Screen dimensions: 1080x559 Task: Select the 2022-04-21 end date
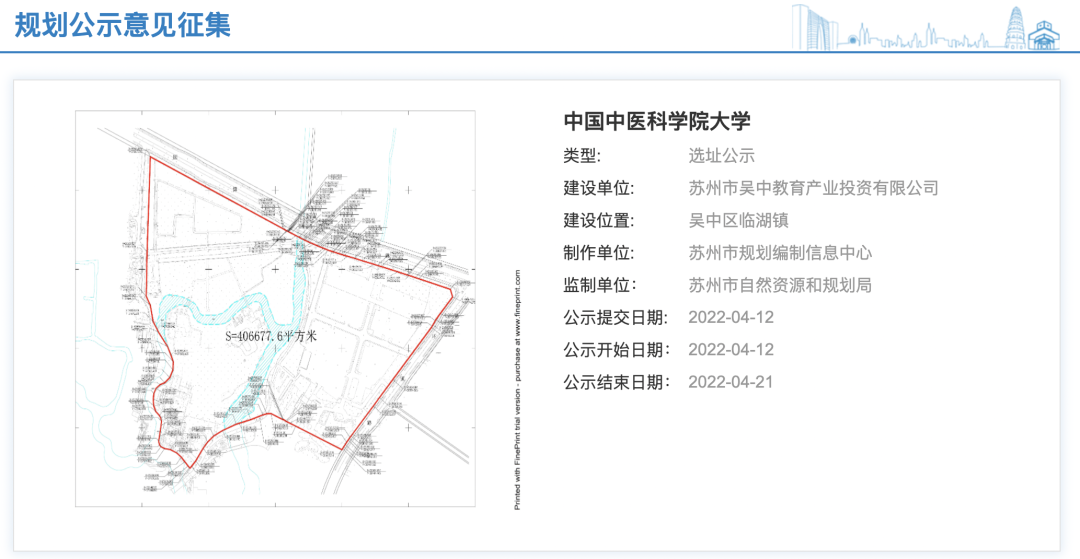tap(731, 382)
